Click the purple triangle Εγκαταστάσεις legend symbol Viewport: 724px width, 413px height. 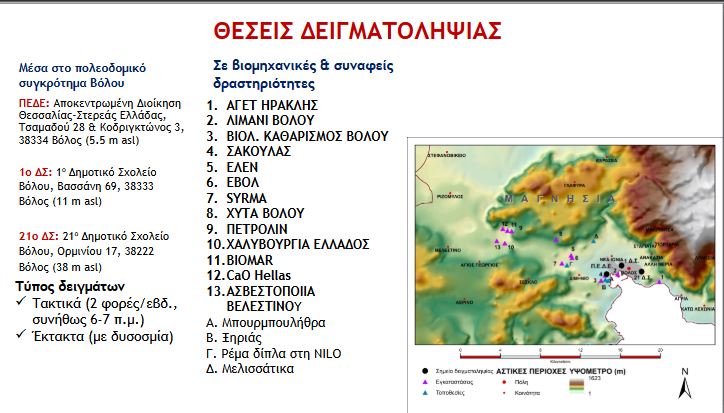pyautogui.click(x=424, y=381)
